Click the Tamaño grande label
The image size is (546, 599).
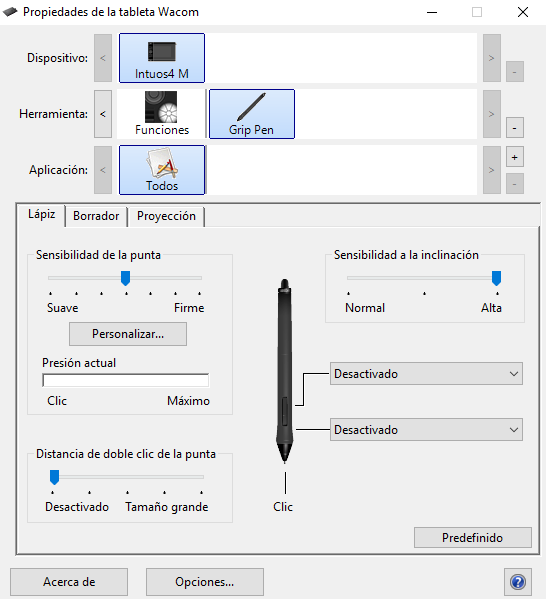167,507
